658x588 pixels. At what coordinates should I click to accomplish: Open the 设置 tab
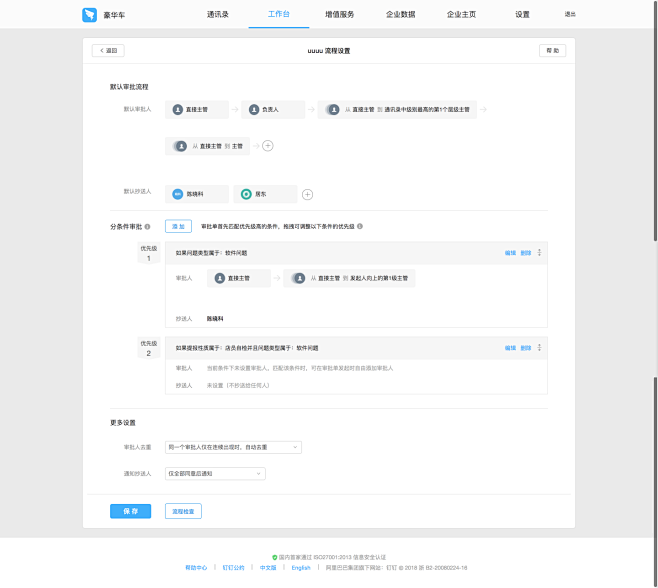(x=522, y=14)
